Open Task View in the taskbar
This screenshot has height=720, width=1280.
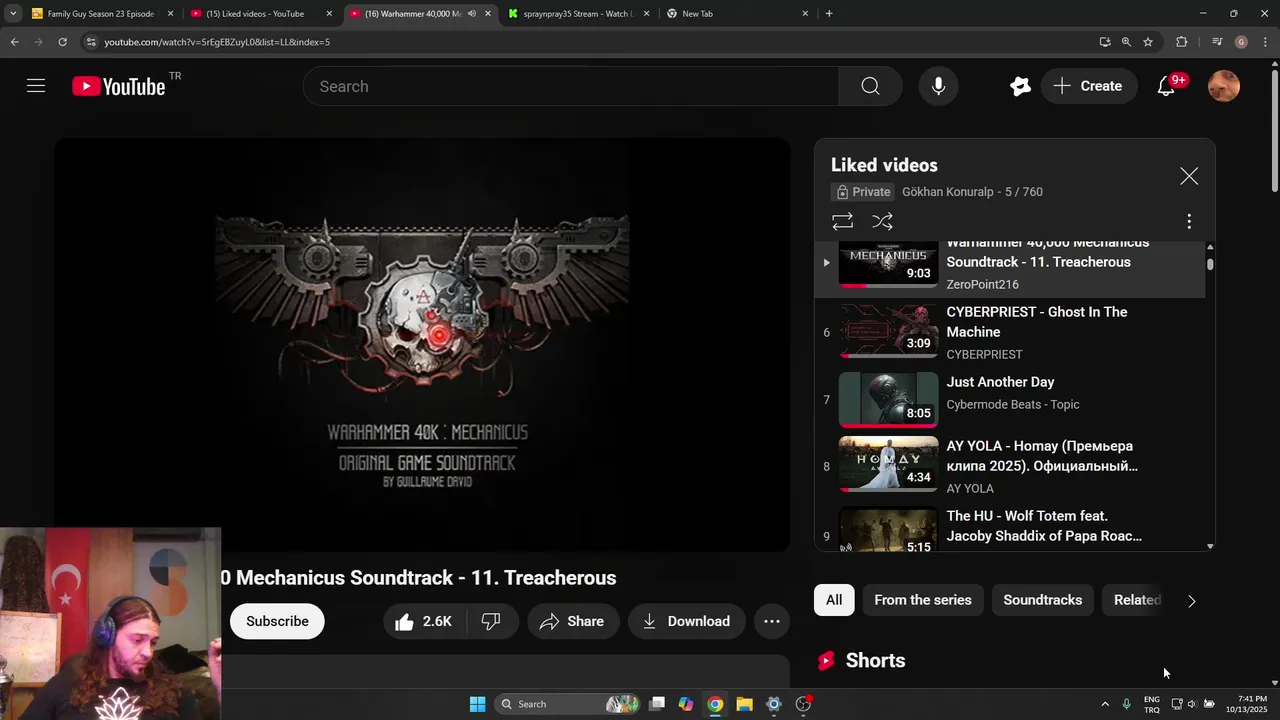657,704
